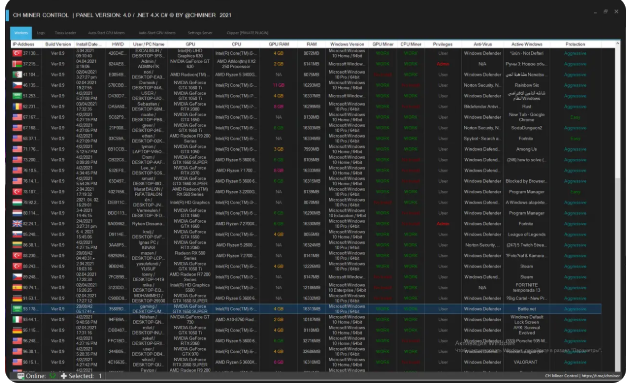Viewport: 628px width, 385px height.
Task: Select the Battle.net active window cell
Action: [527, 309]
